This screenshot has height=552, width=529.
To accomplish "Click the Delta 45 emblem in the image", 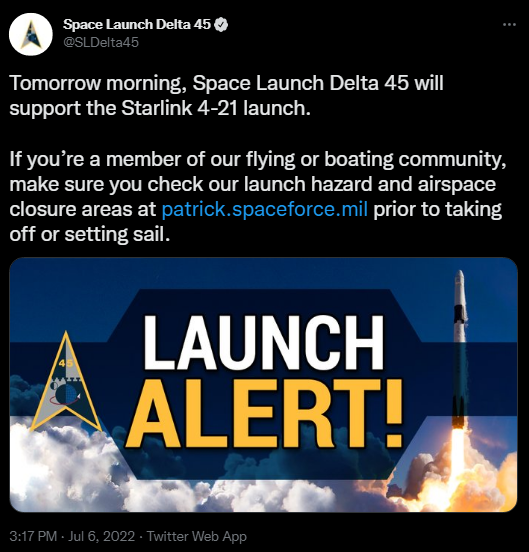I will pos(66,383).
